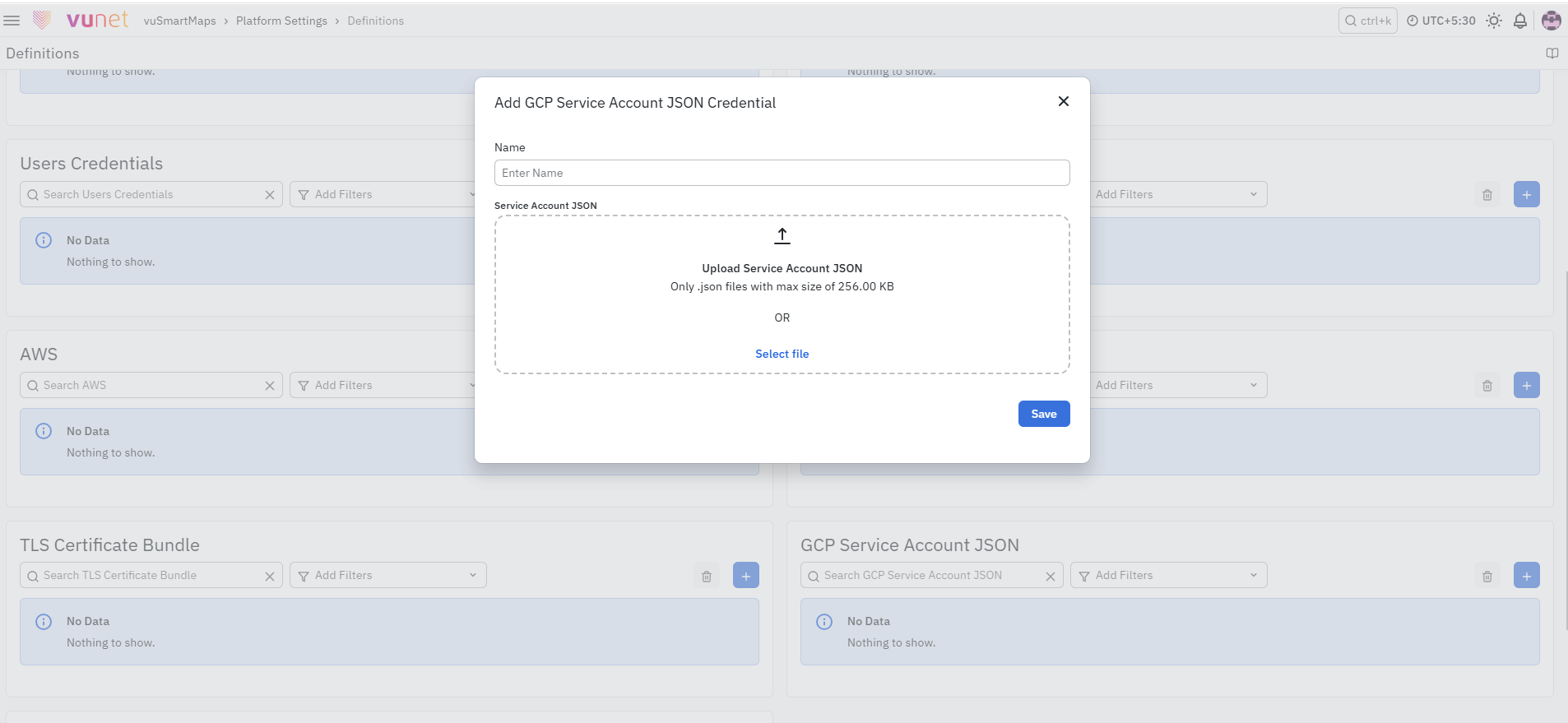Open the documentation book icon
Image resolution: width=1568 pixels, height=723 pixels.
(x=1552, y=53)
